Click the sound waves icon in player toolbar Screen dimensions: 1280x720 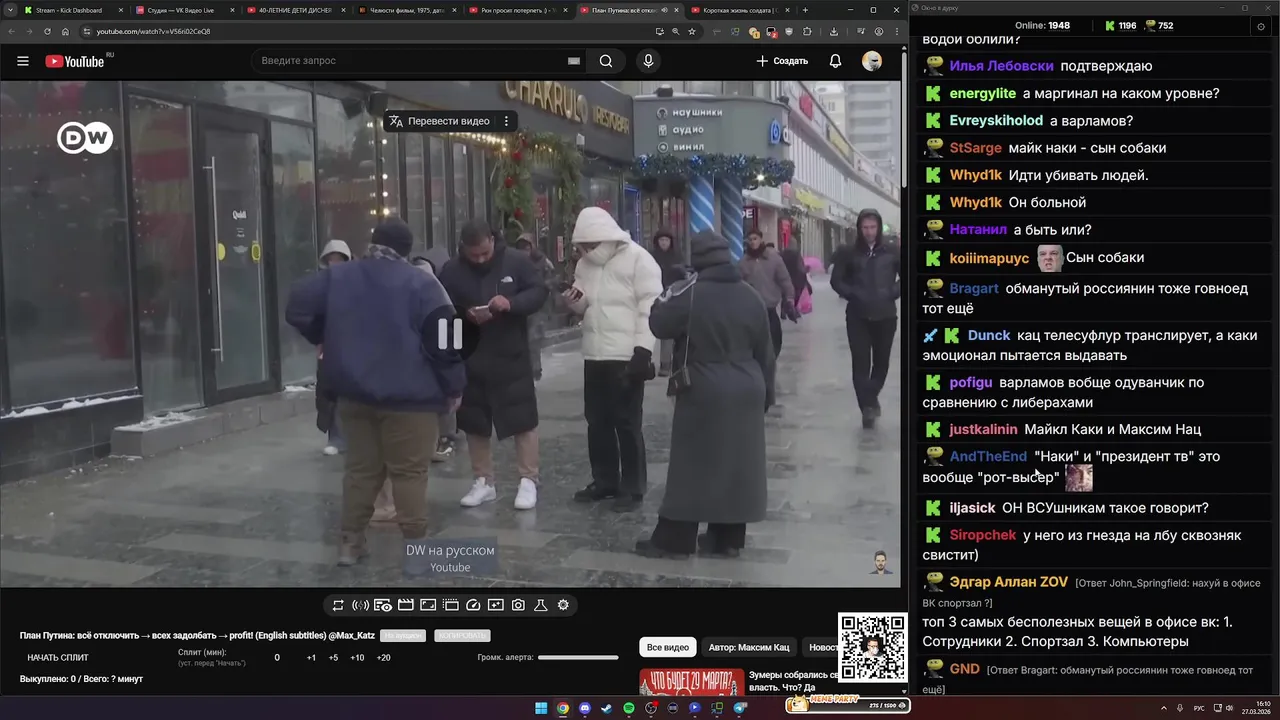pyautogui.click(x=360, y=605)
